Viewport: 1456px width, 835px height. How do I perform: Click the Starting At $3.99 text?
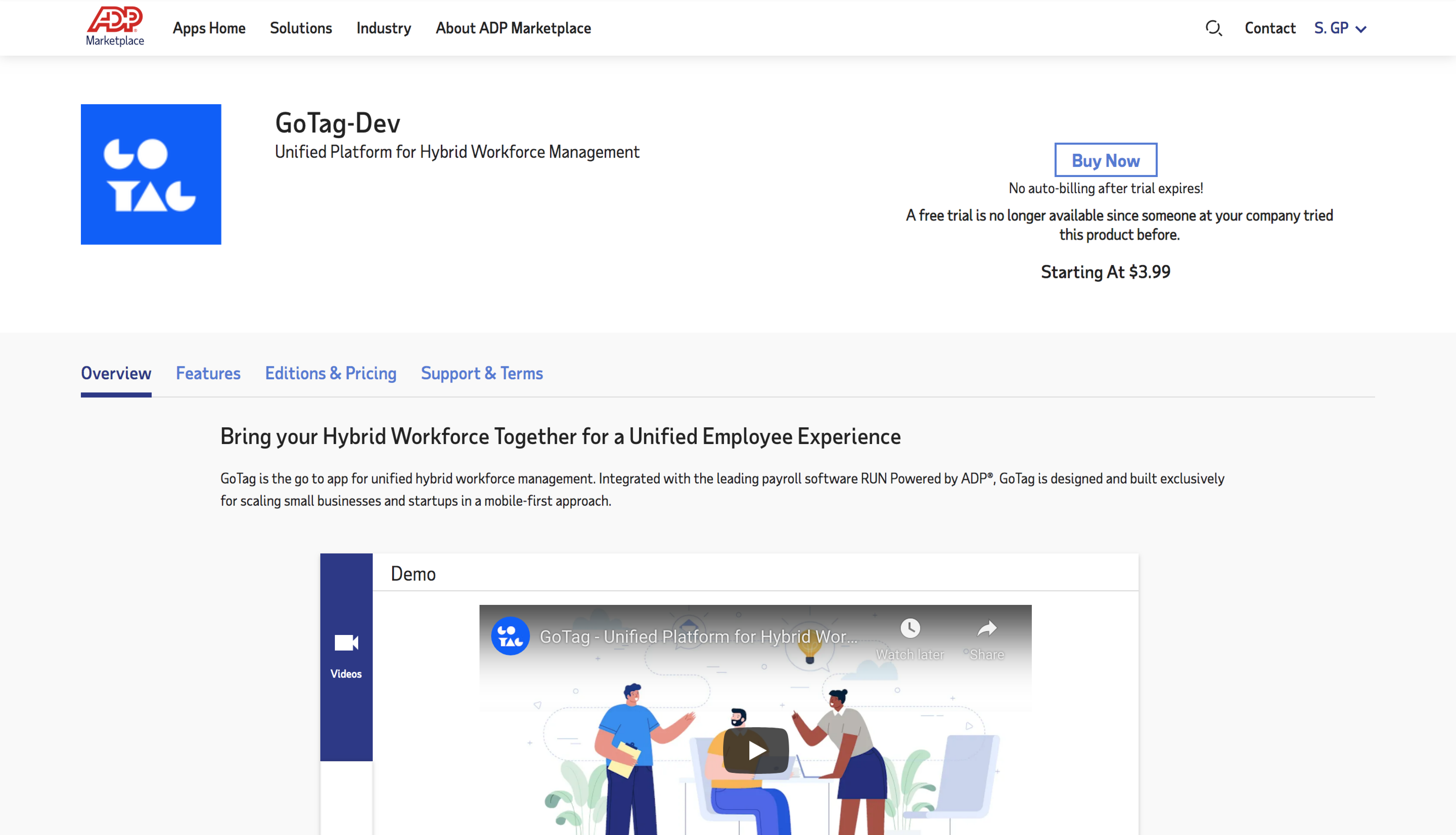coord(1106,272)
